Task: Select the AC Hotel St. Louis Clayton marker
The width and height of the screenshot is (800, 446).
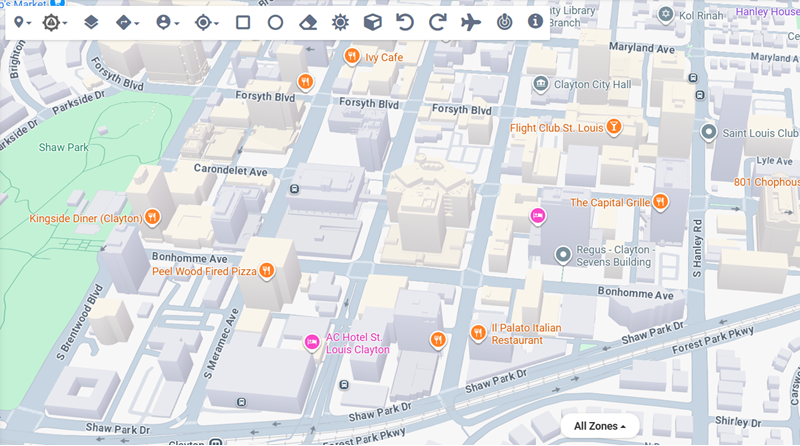Action: pos(312,342)
